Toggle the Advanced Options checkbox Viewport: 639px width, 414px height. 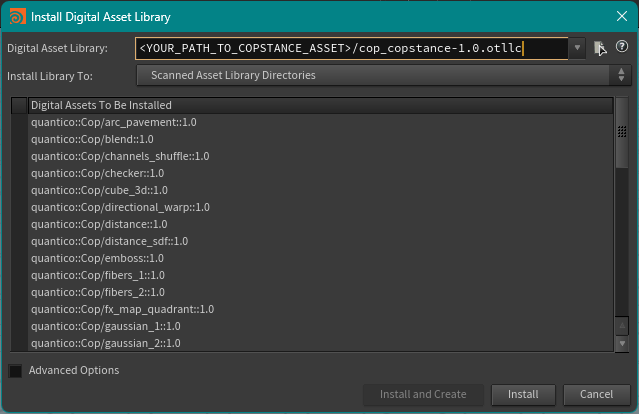(x=16, y=371)
